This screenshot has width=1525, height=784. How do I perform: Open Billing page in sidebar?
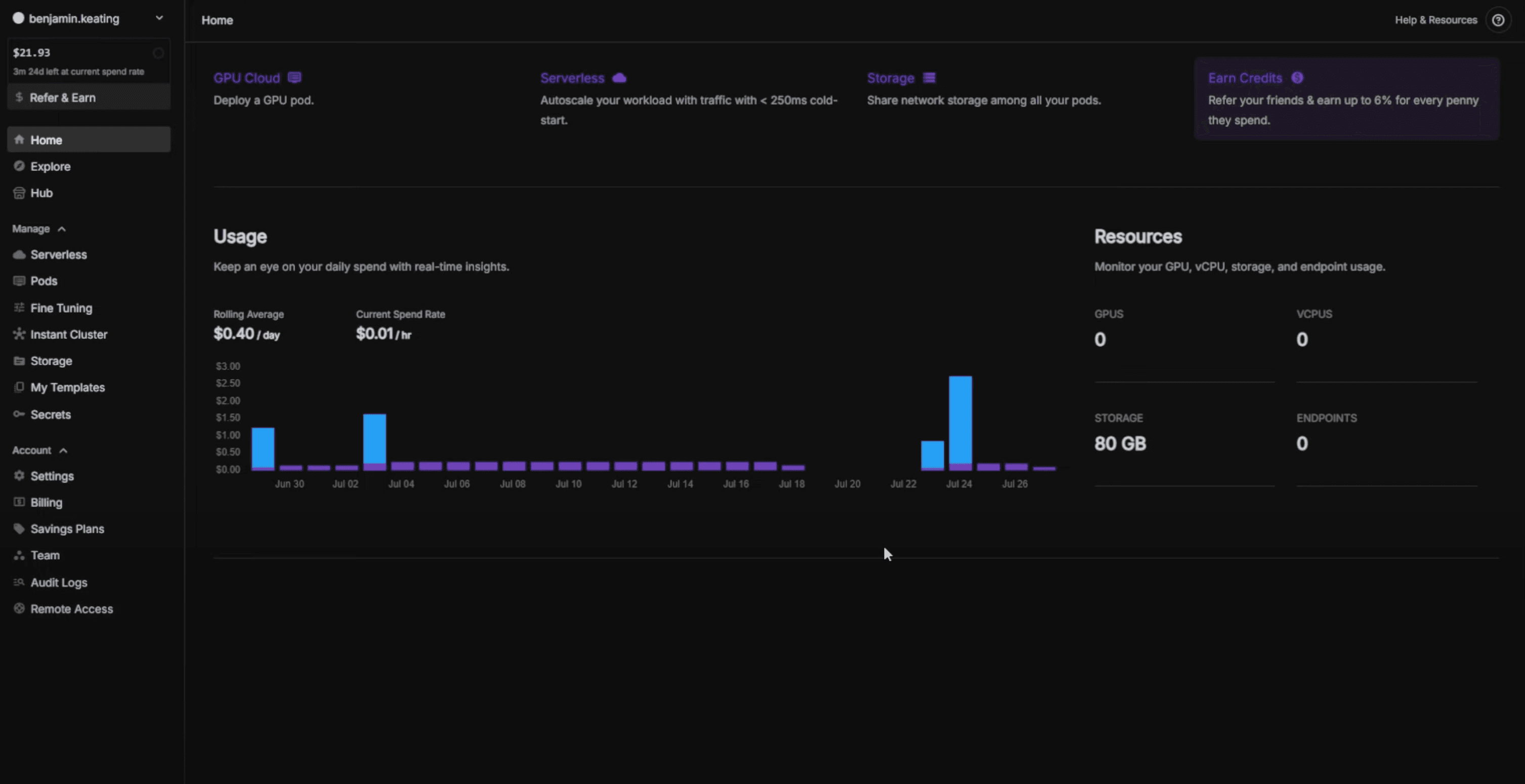coord(46,502)
